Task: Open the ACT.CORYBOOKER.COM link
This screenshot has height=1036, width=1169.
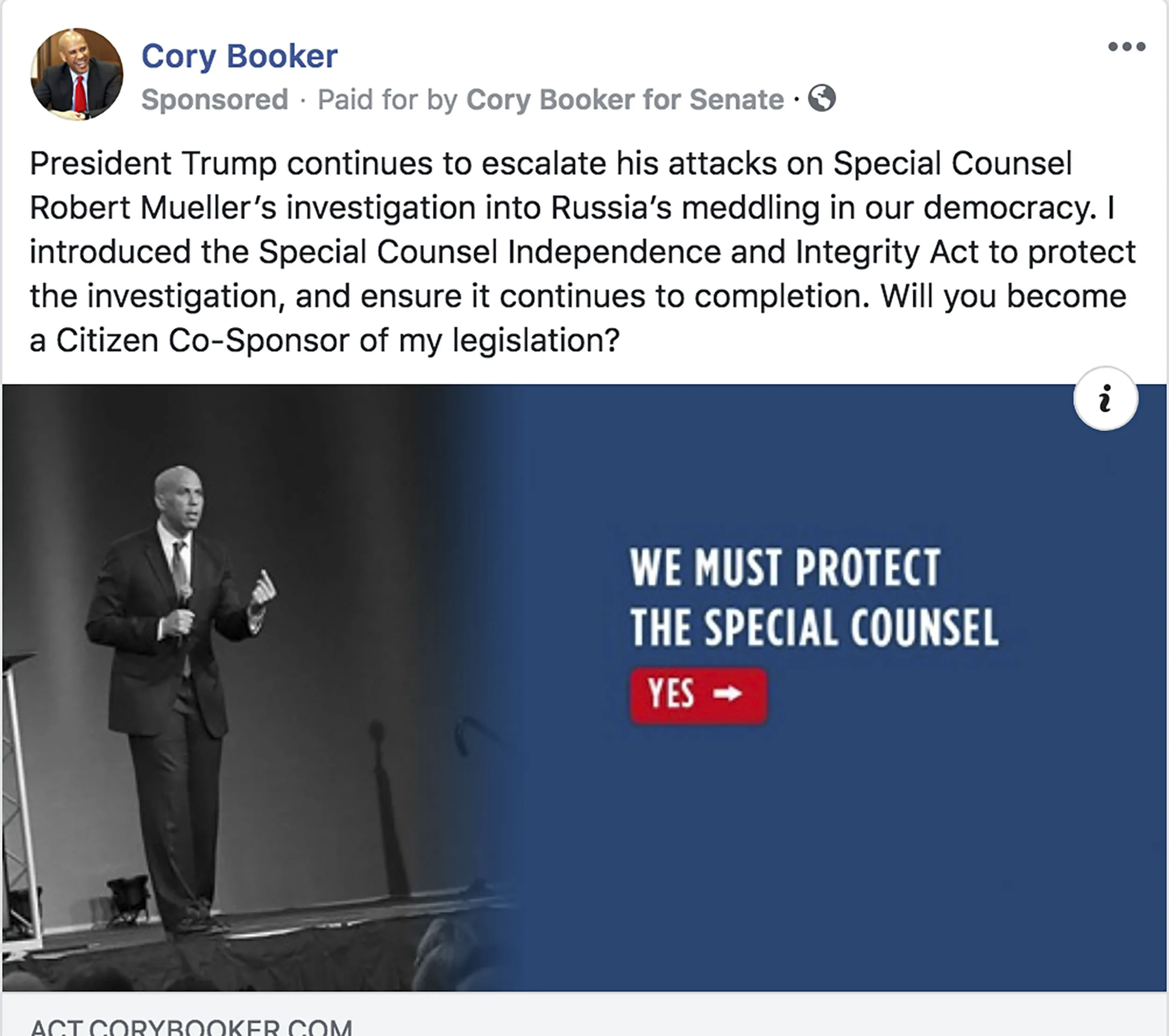Action: pos(192,1026)
